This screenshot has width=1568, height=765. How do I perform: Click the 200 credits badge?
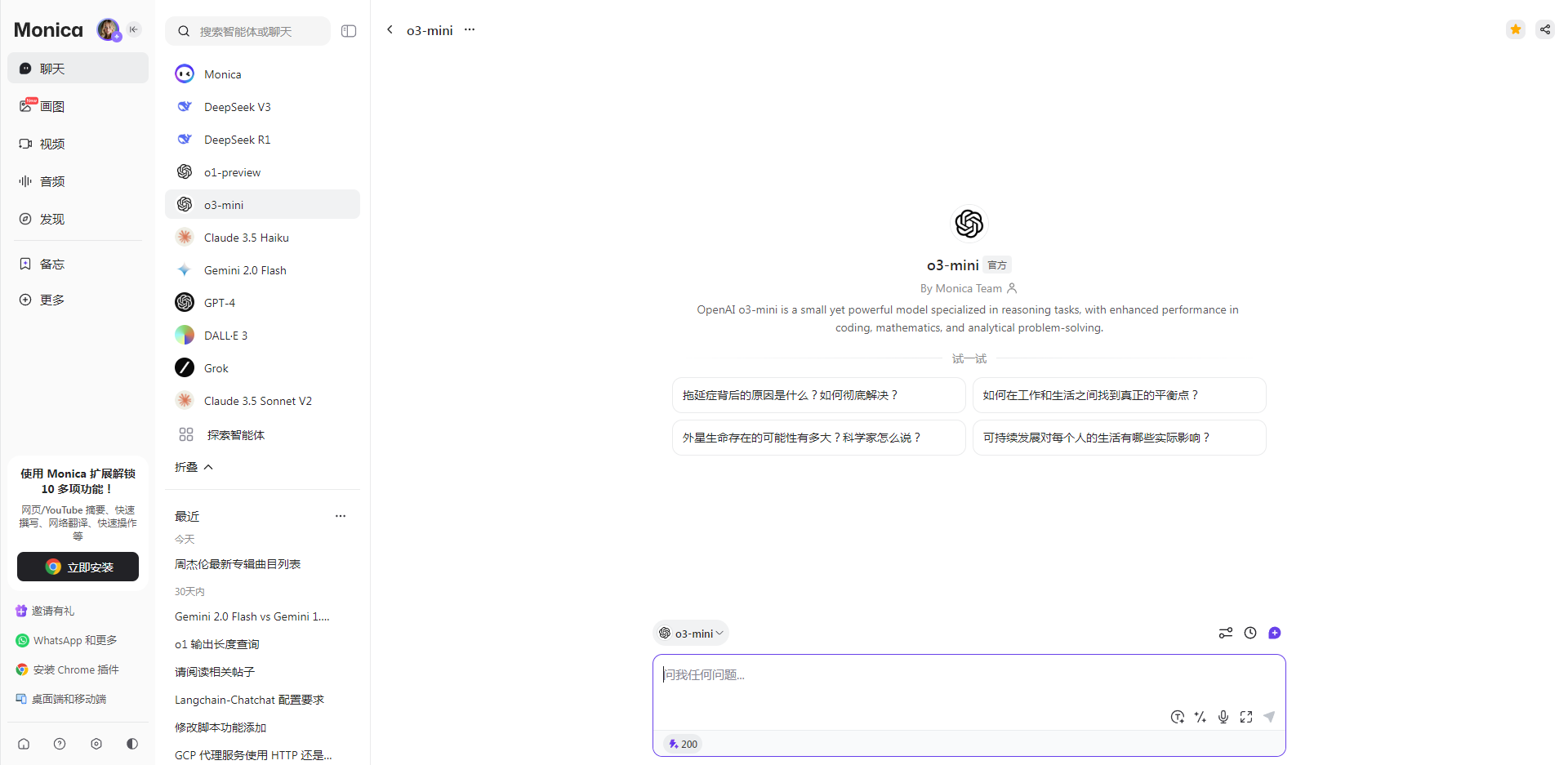click(683, 744)
